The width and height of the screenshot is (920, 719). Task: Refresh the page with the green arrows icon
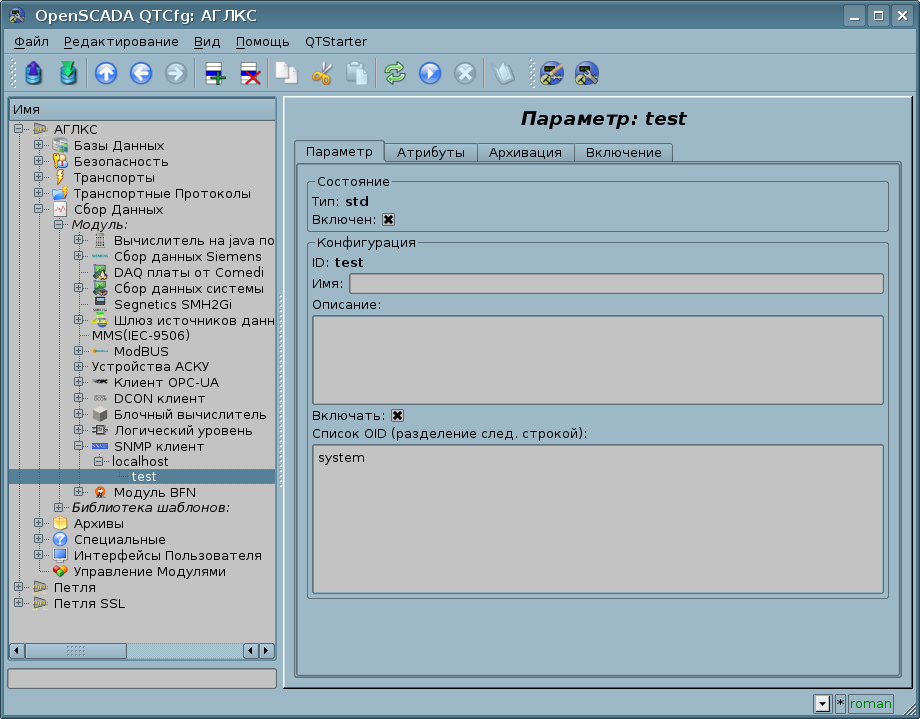coord(395,73)
